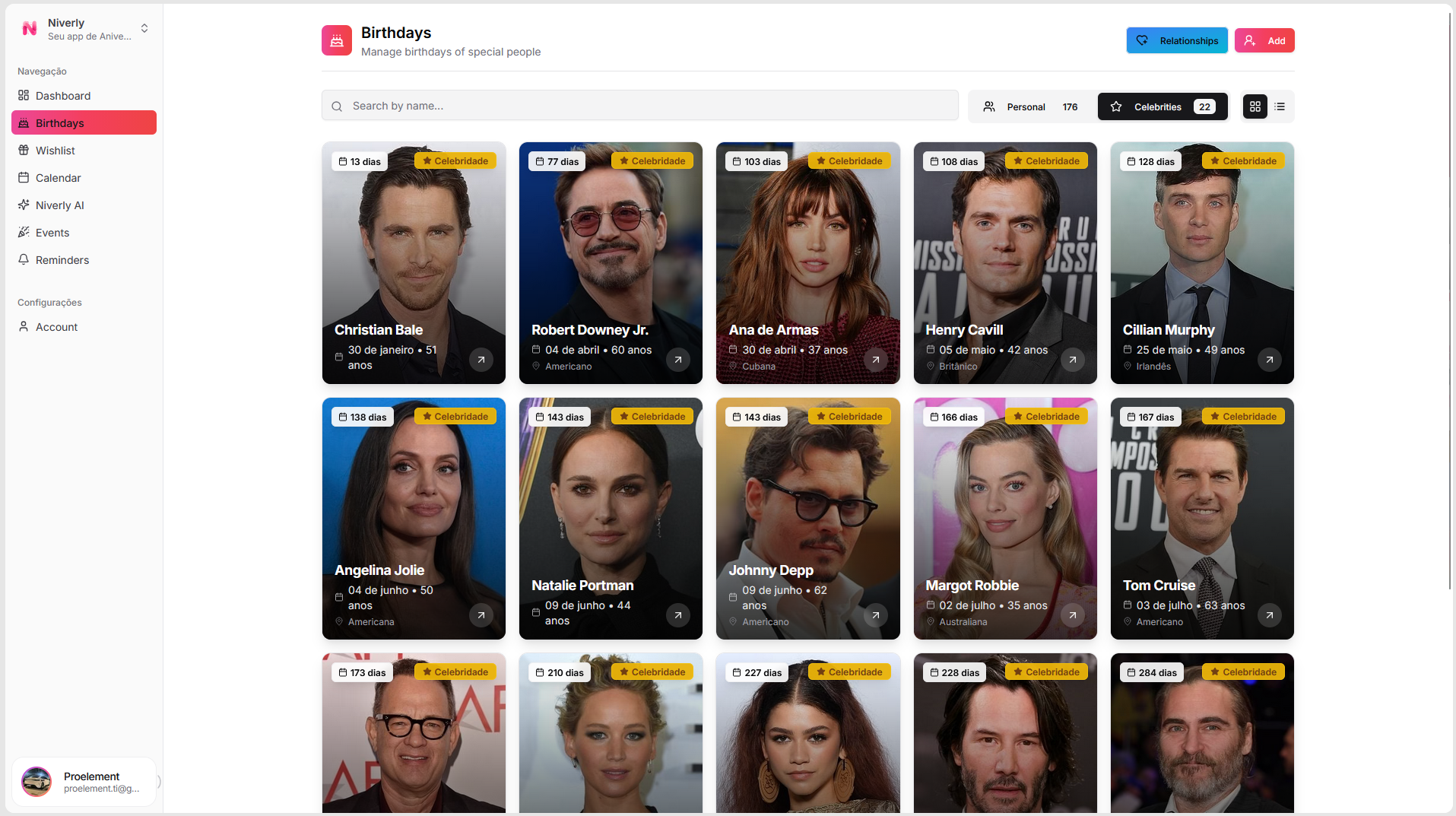Screen dimensions: 1456x816
Task: Click the 167 dias countdown badge
Action: pyautogui.click(x=1150, y=418)
